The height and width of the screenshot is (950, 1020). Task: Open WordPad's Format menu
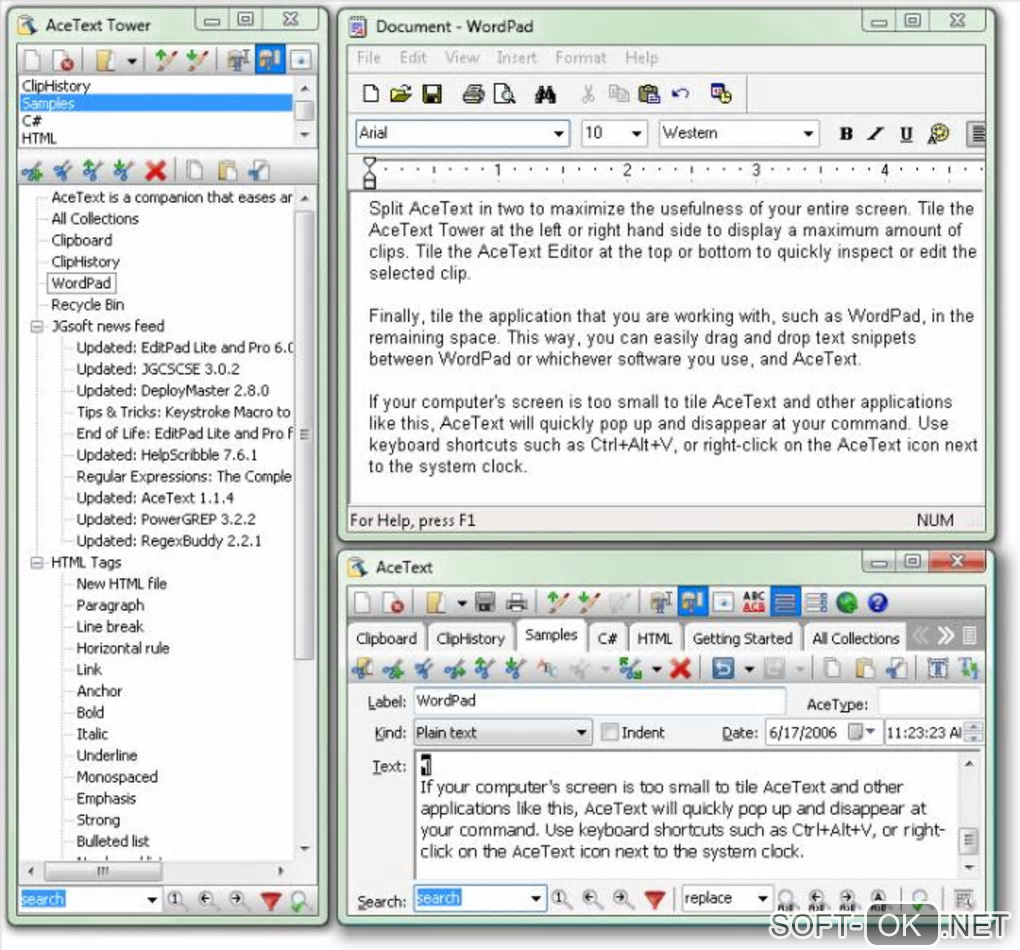coord(580,58)
